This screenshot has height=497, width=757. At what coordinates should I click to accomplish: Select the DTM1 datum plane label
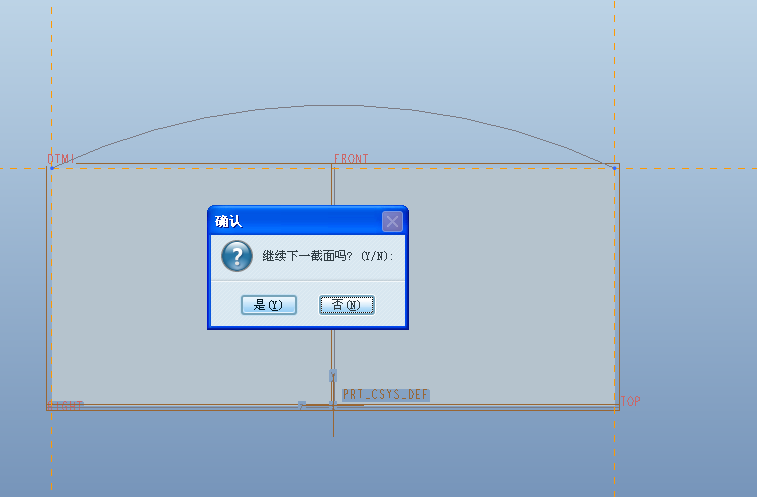[x=61, y=159]
